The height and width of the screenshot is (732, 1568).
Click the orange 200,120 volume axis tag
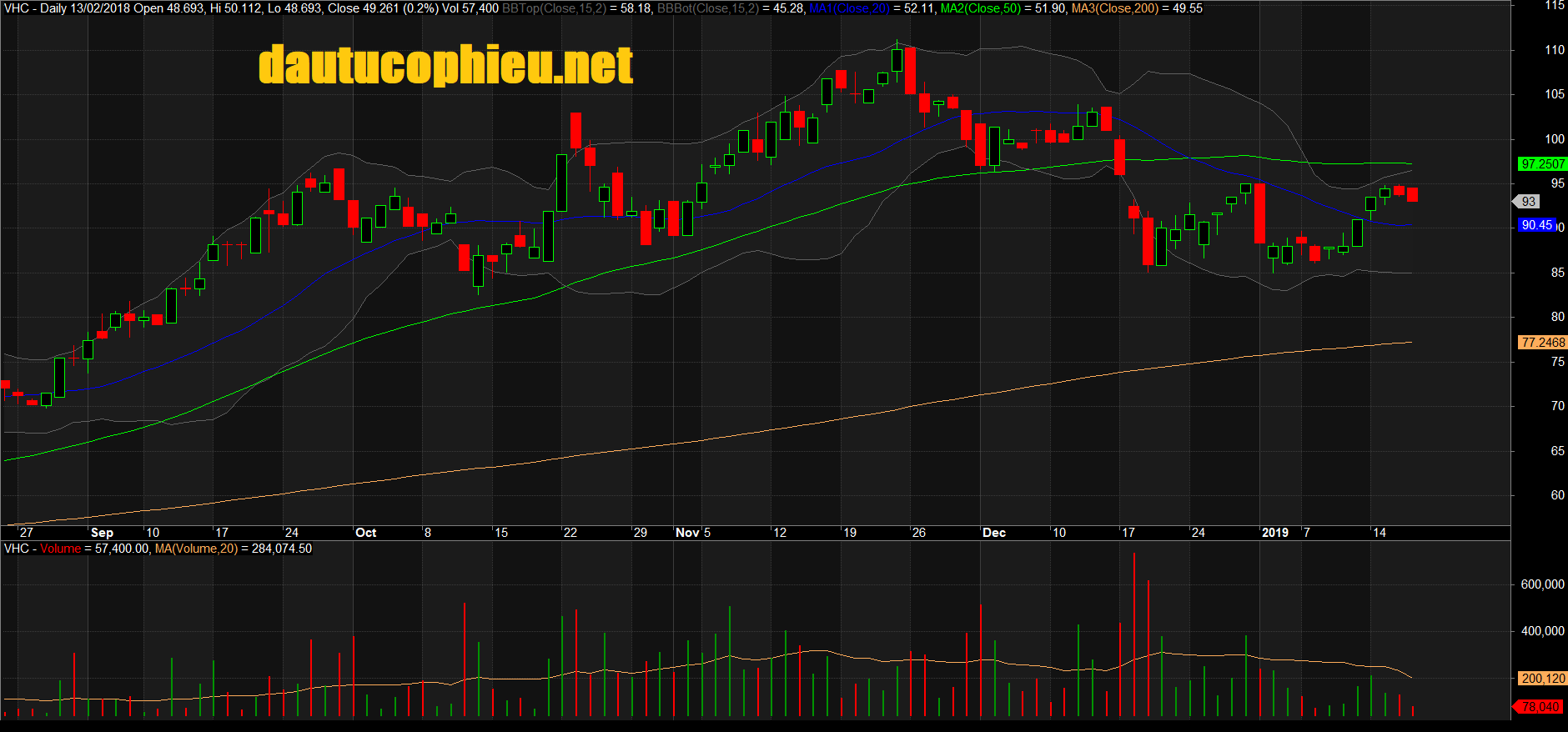(1542, 679)
